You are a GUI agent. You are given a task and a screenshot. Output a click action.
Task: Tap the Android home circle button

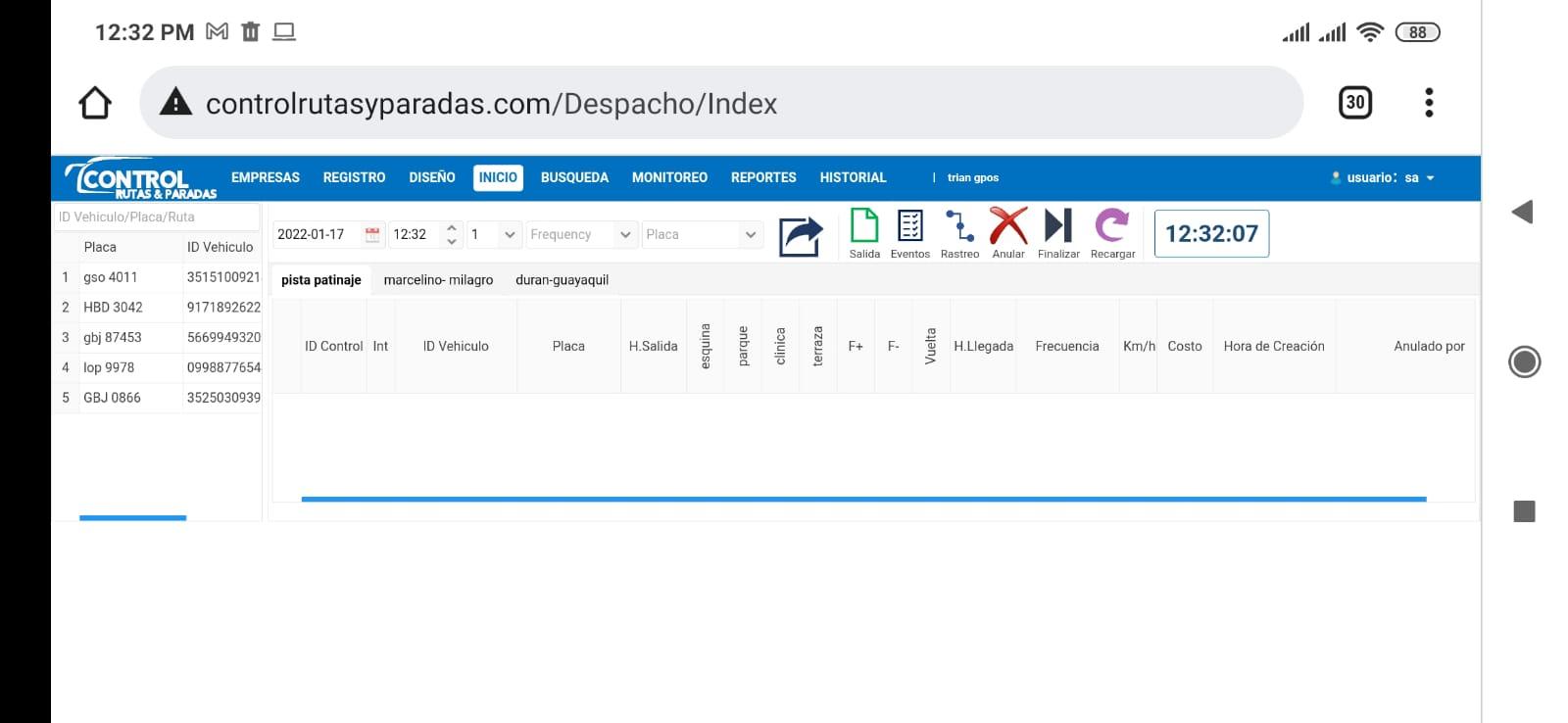click(1524, 361)
